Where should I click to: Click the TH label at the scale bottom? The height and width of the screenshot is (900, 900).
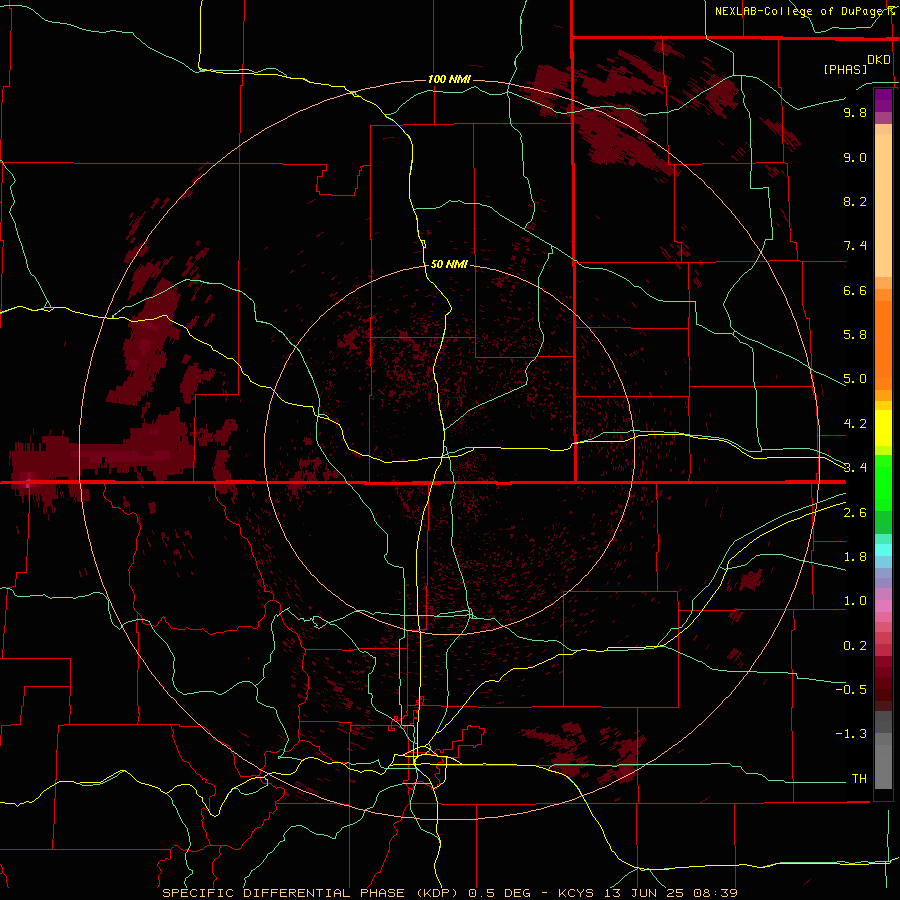point(859,779)
